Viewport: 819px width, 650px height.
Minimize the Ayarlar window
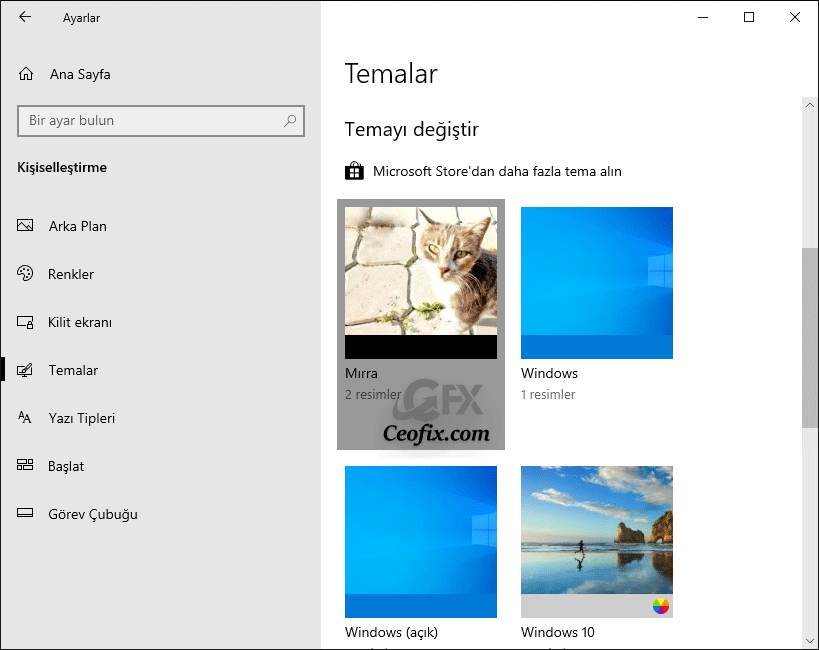703,17
